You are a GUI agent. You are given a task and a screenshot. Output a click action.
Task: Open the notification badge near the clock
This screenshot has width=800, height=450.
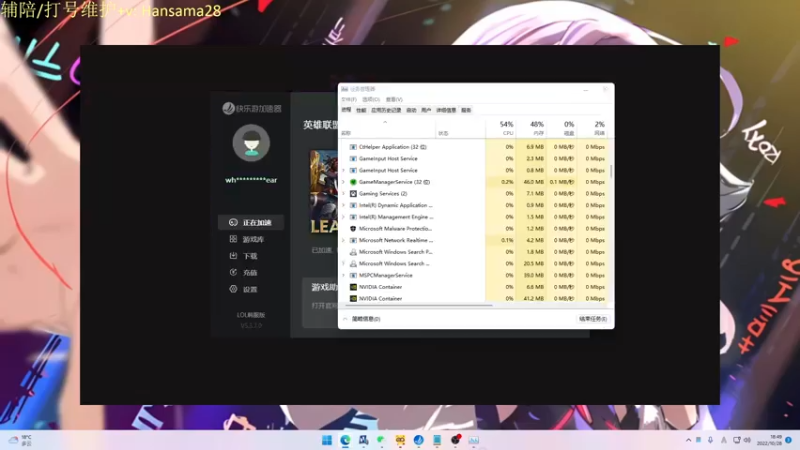tap(789, 440)
